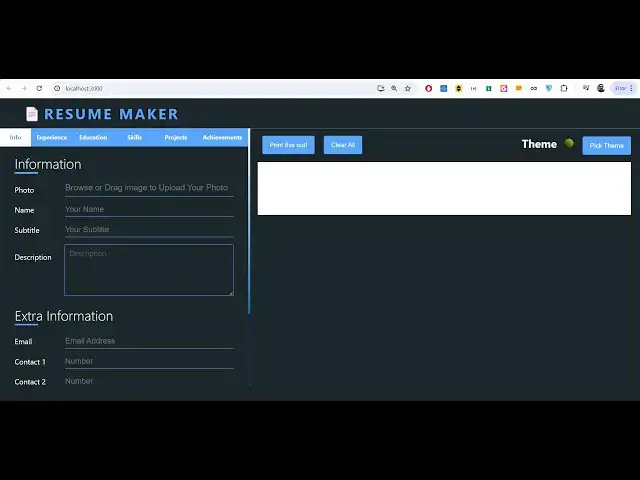This screenshot has height=480, width=640.
Task: Click the left panel vertical scrollbar
Action: [x=249, y=222]
